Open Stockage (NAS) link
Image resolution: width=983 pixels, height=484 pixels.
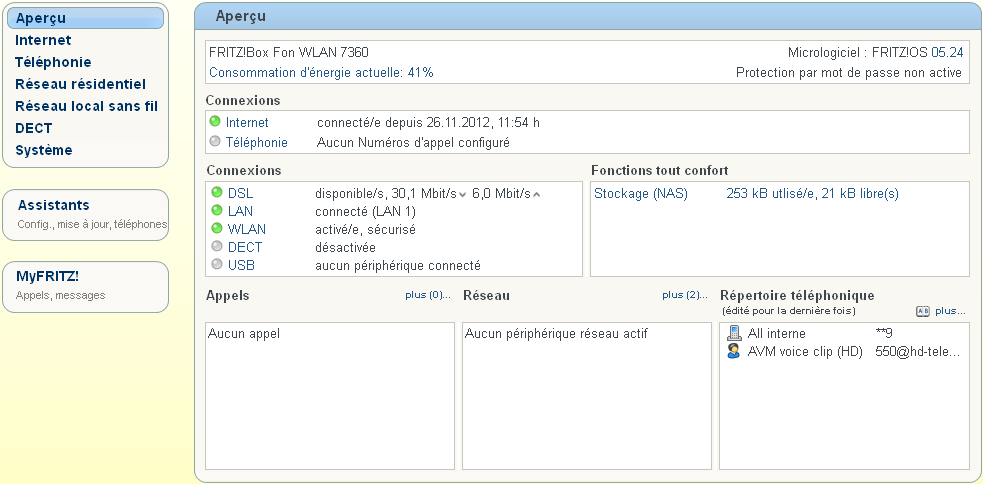641,194
